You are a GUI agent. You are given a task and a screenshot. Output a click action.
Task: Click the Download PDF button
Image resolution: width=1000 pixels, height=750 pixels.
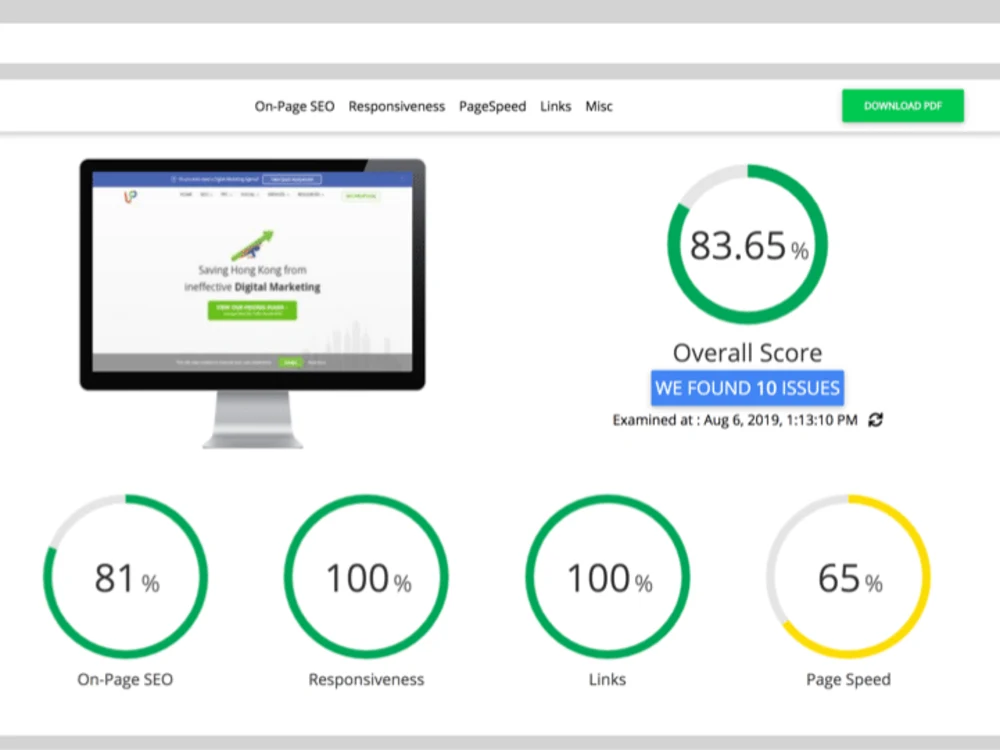pos(902,106)
